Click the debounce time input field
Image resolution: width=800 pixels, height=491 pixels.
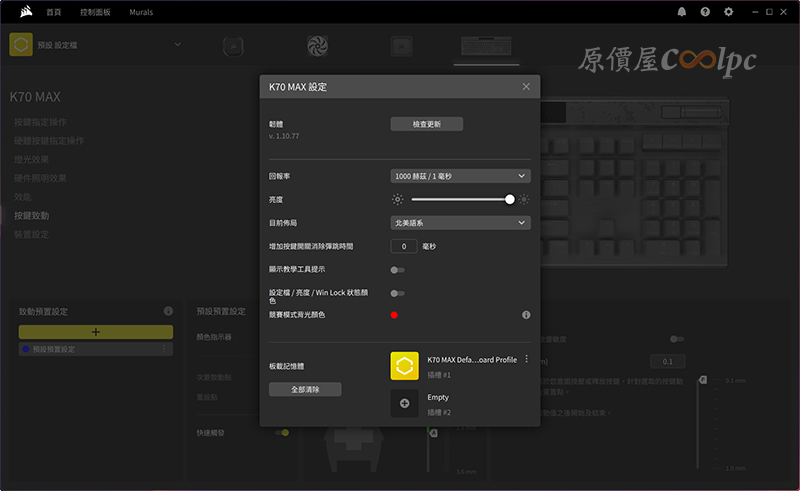click(x=404, y=247)
